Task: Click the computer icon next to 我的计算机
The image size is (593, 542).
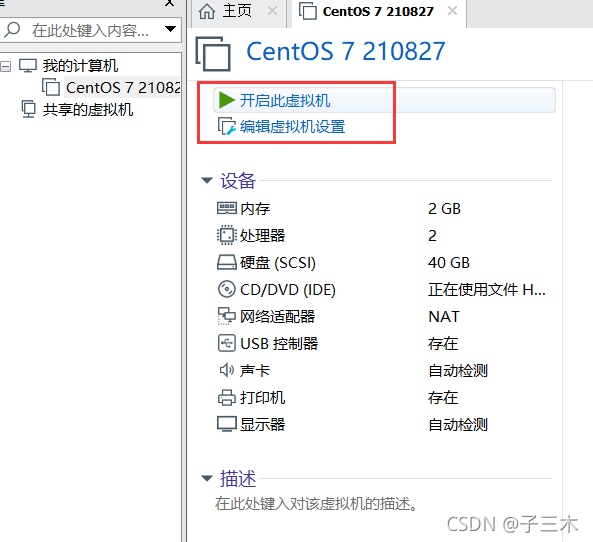Action: (28, 65)
